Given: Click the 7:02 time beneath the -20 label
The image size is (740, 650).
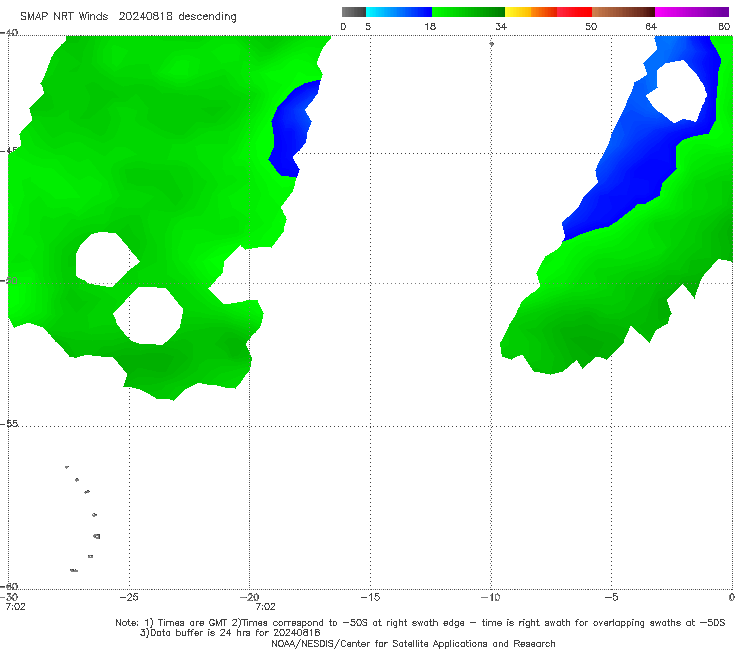Looking at the screenshot, I should pos(265,607).
